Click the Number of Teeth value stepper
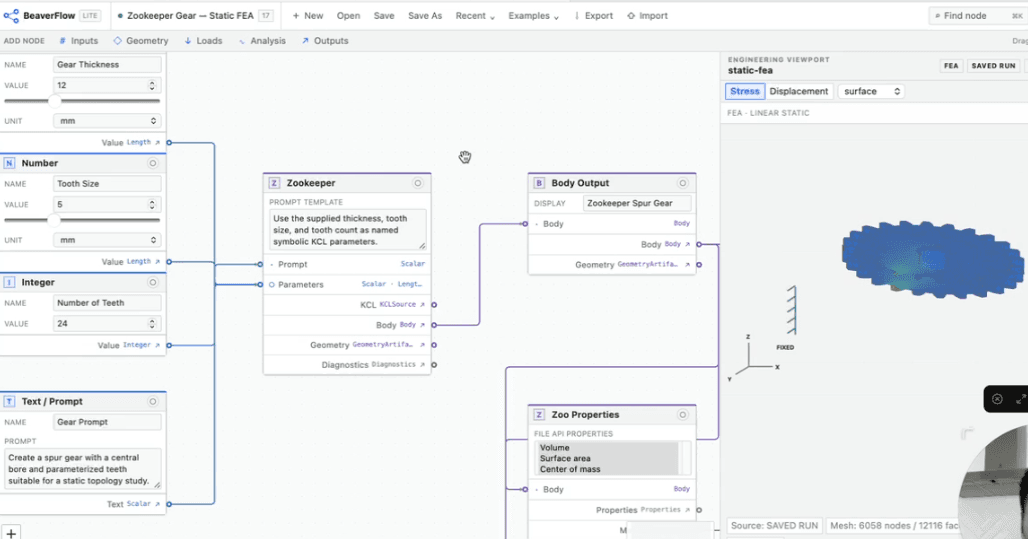This screenshot has width=1028, height=539. pyautogui.click(x=152, y=324)
